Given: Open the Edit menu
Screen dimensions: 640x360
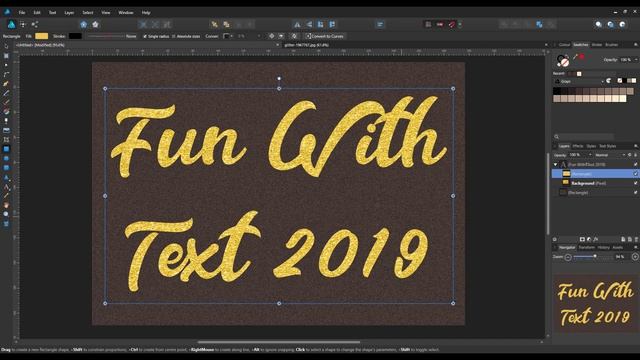Looking at the screenshot, I should (37, 13).
